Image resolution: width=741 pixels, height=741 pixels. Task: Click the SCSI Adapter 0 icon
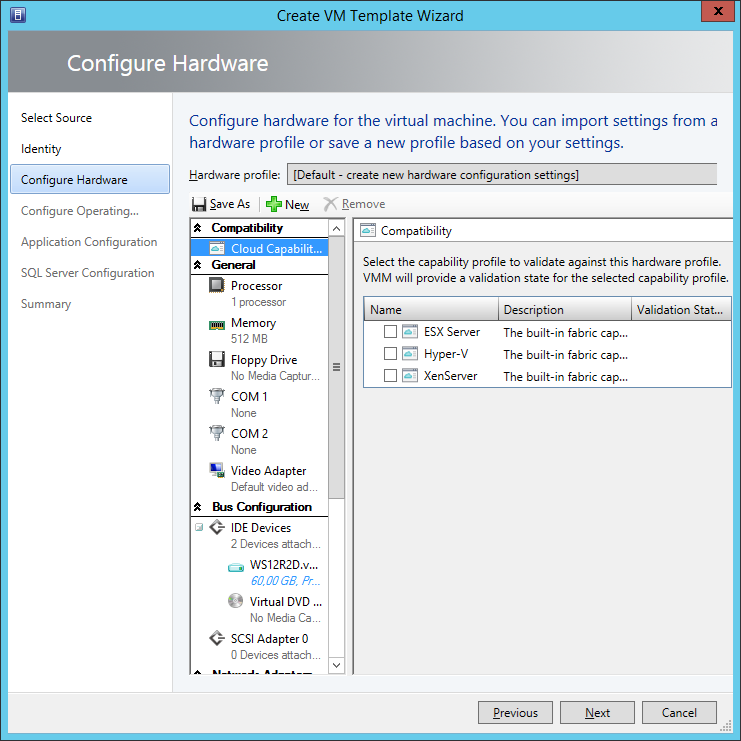coord(216,639)
